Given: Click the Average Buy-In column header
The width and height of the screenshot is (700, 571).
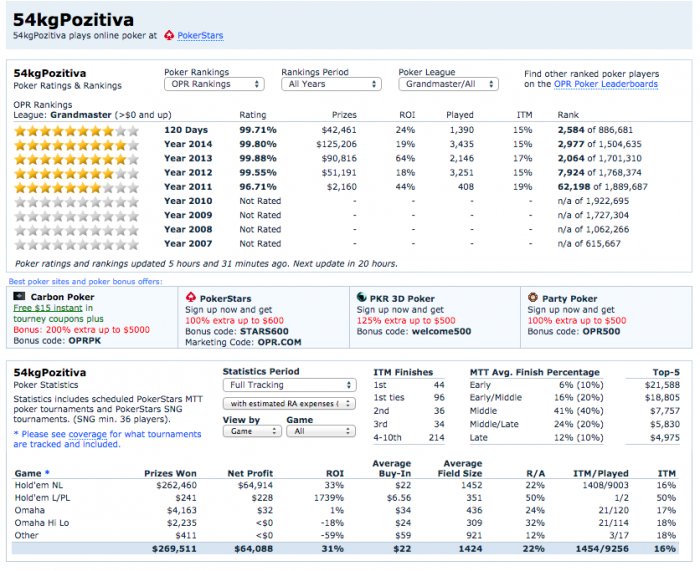Looking at the screenshot, I should point(392,468).
